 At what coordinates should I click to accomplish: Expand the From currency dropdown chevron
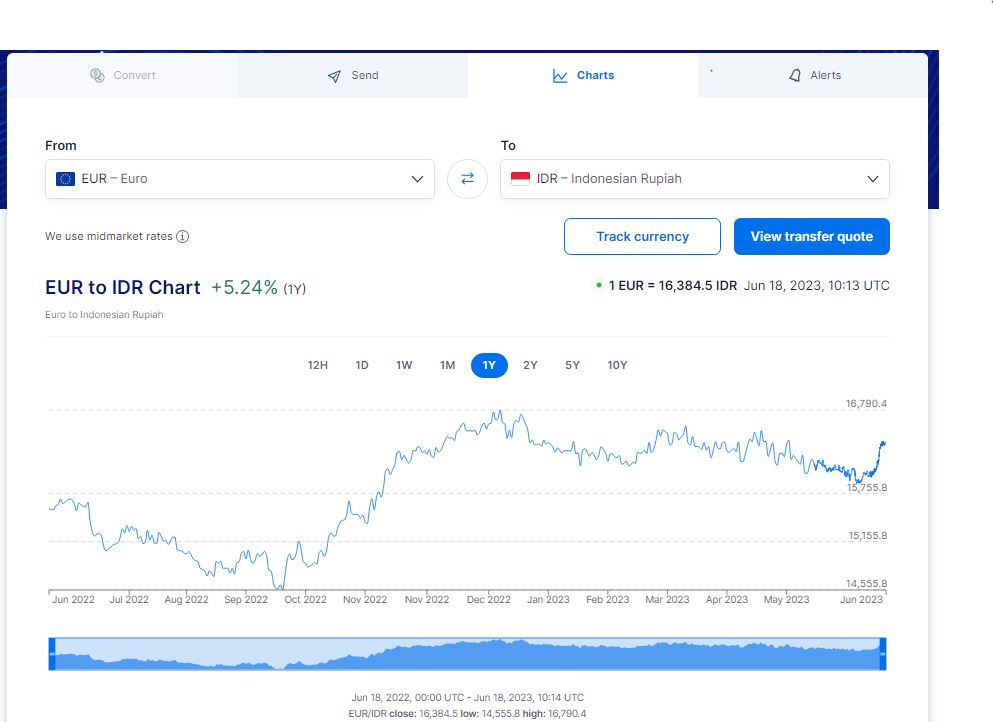(417, 179)
